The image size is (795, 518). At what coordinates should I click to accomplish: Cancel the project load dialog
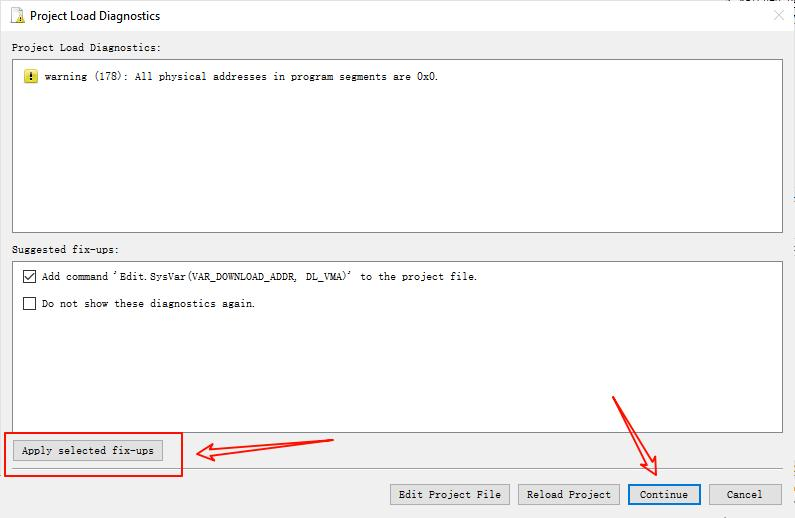(744, 494)
